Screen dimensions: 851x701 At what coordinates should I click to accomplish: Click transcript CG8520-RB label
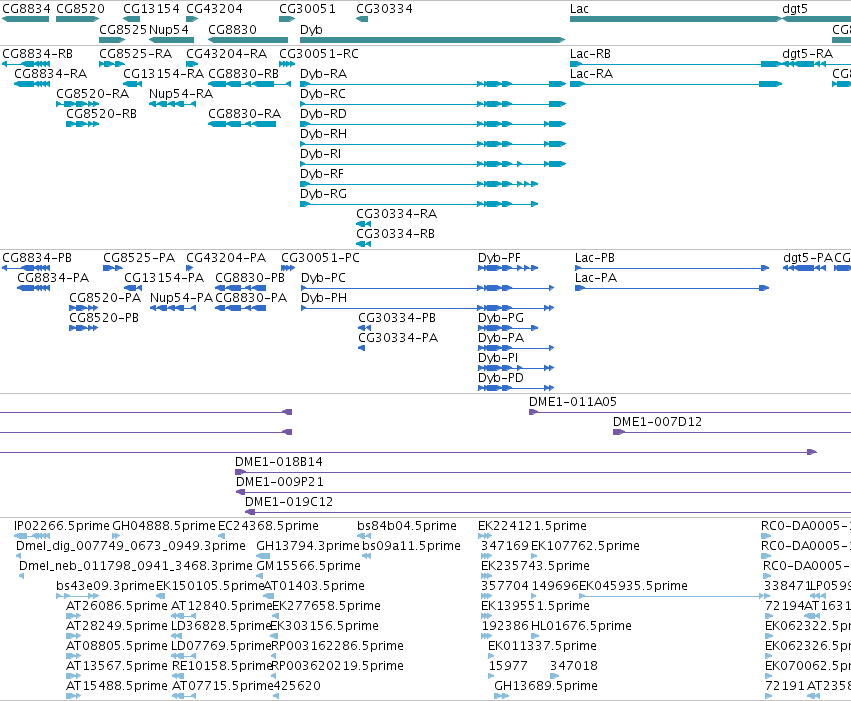click(x=101, y=114)
